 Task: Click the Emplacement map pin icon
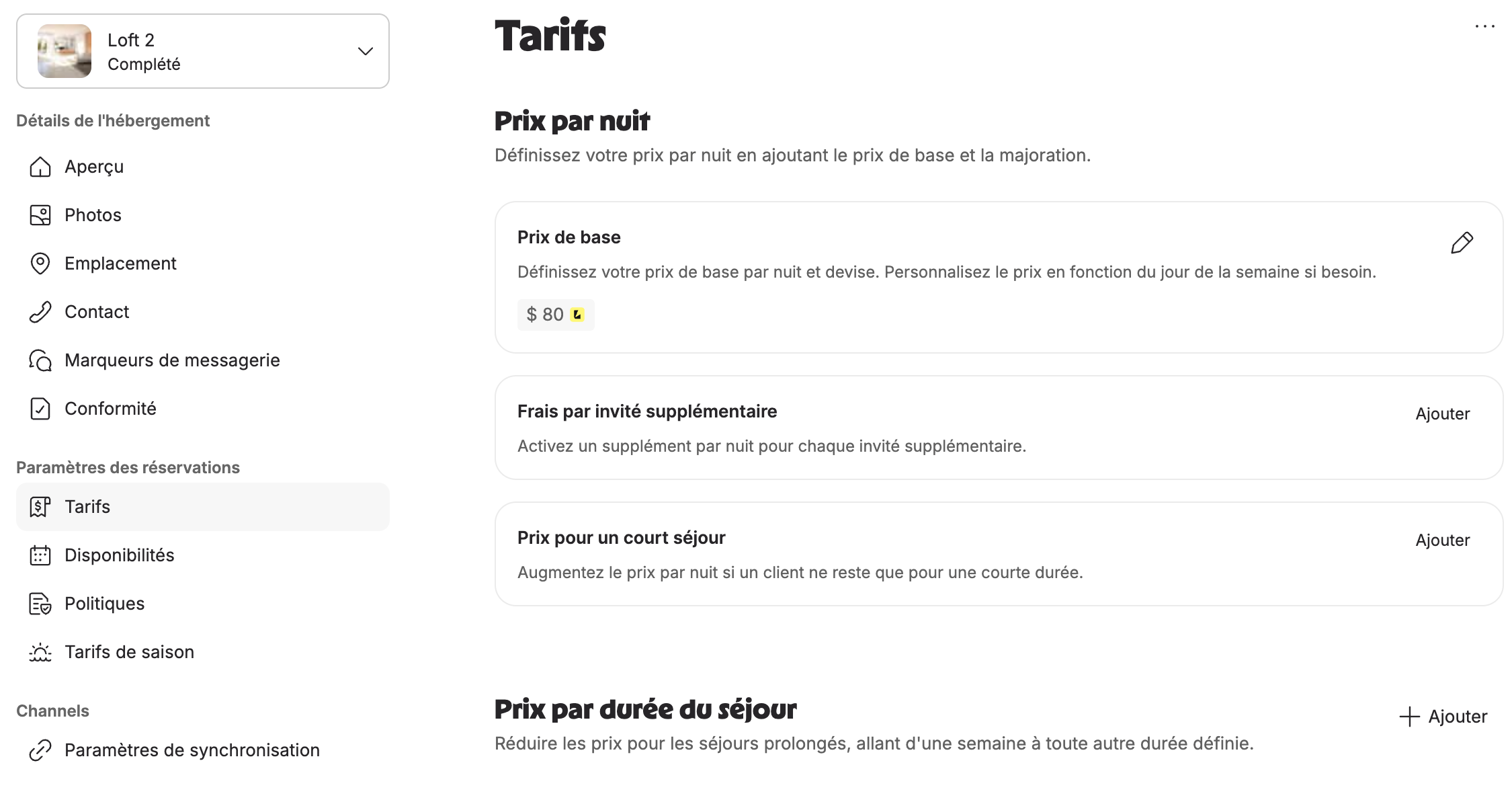tap(40, 264)
